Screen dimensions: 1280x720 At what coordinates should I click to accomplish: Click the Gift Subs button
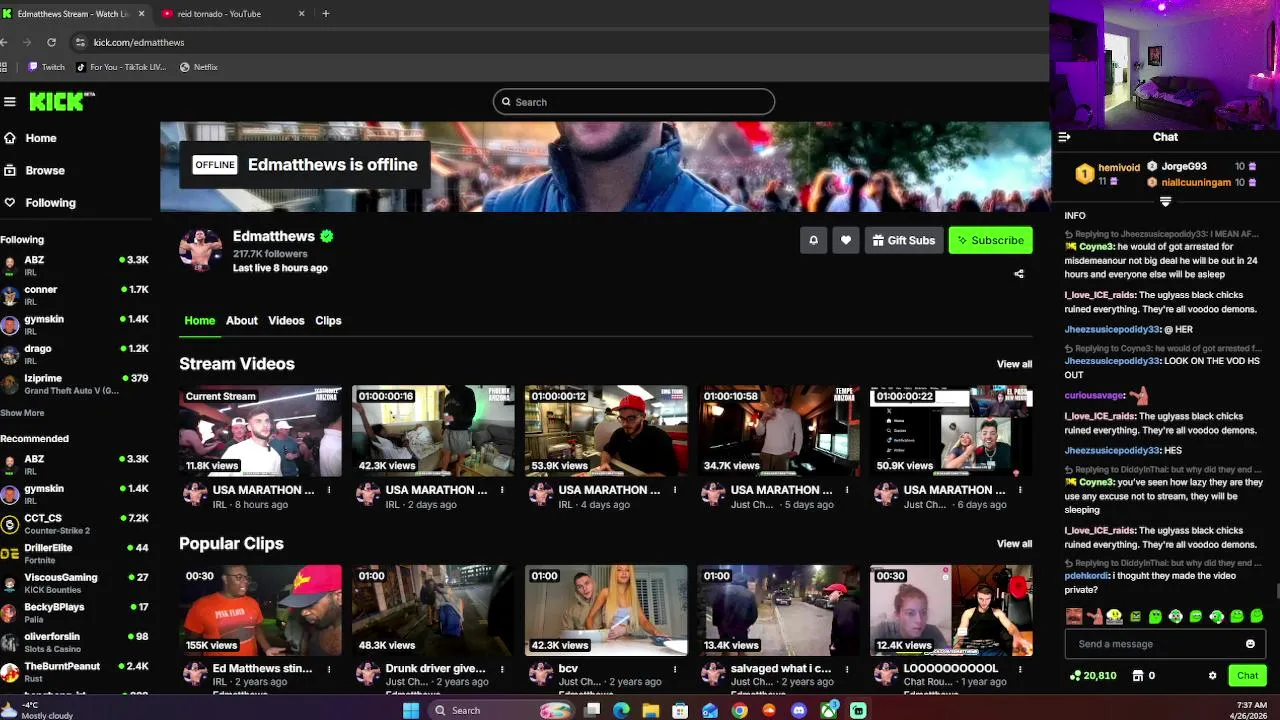[x=904, y=240]
